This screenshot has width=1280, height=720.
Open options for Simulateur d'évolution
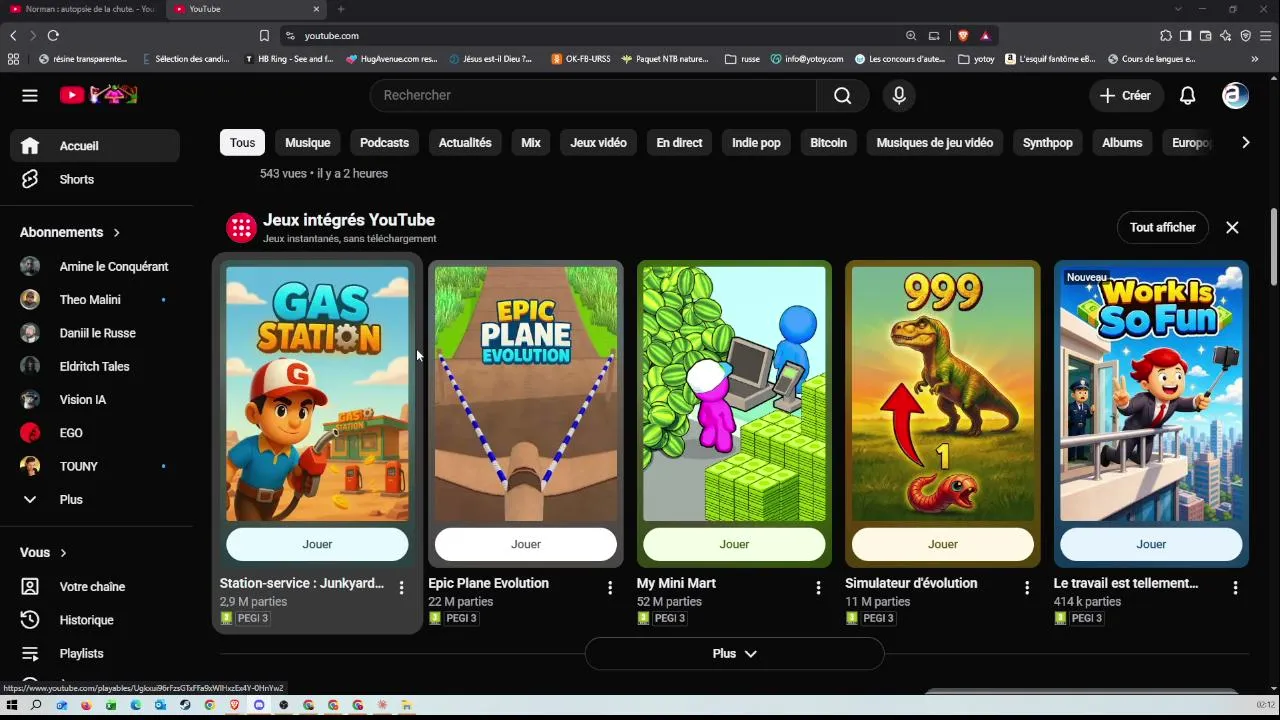click(x=1026, y=588)
